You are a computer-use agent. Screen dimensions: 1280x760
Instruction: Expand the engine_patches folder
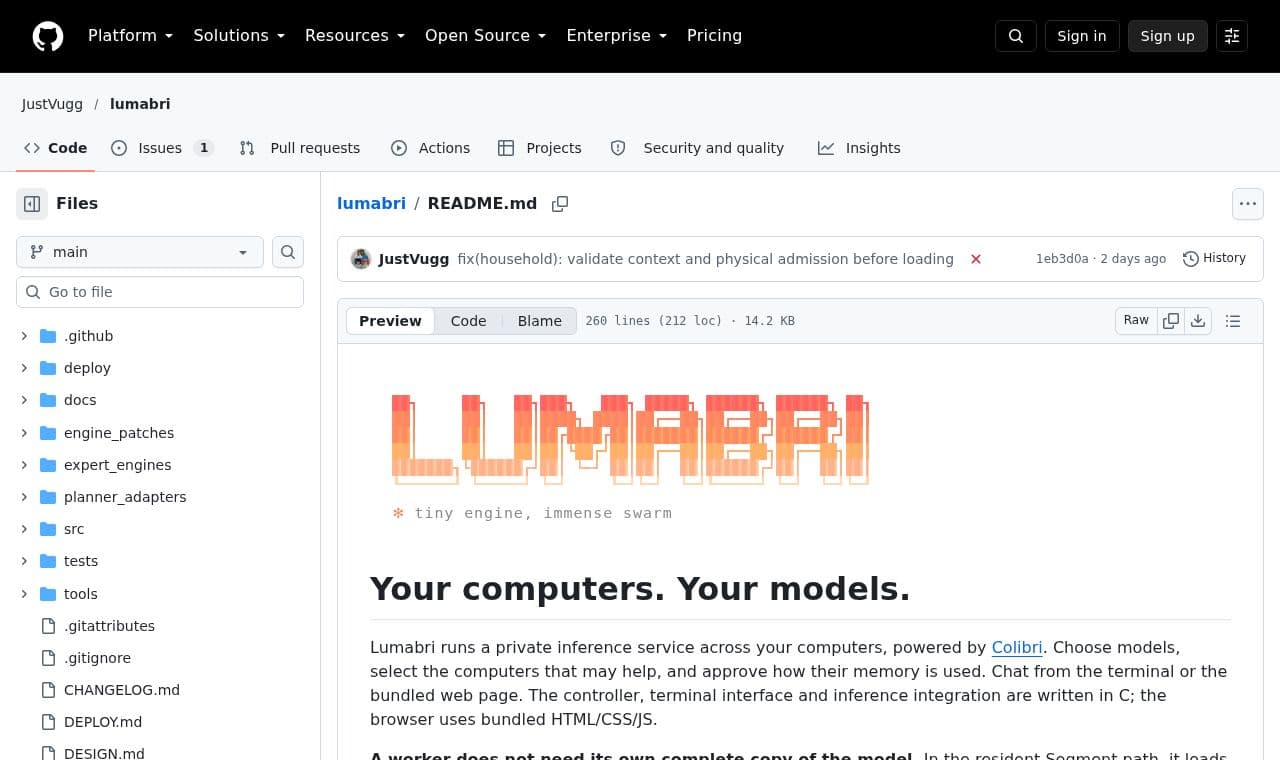click(24, 433)
